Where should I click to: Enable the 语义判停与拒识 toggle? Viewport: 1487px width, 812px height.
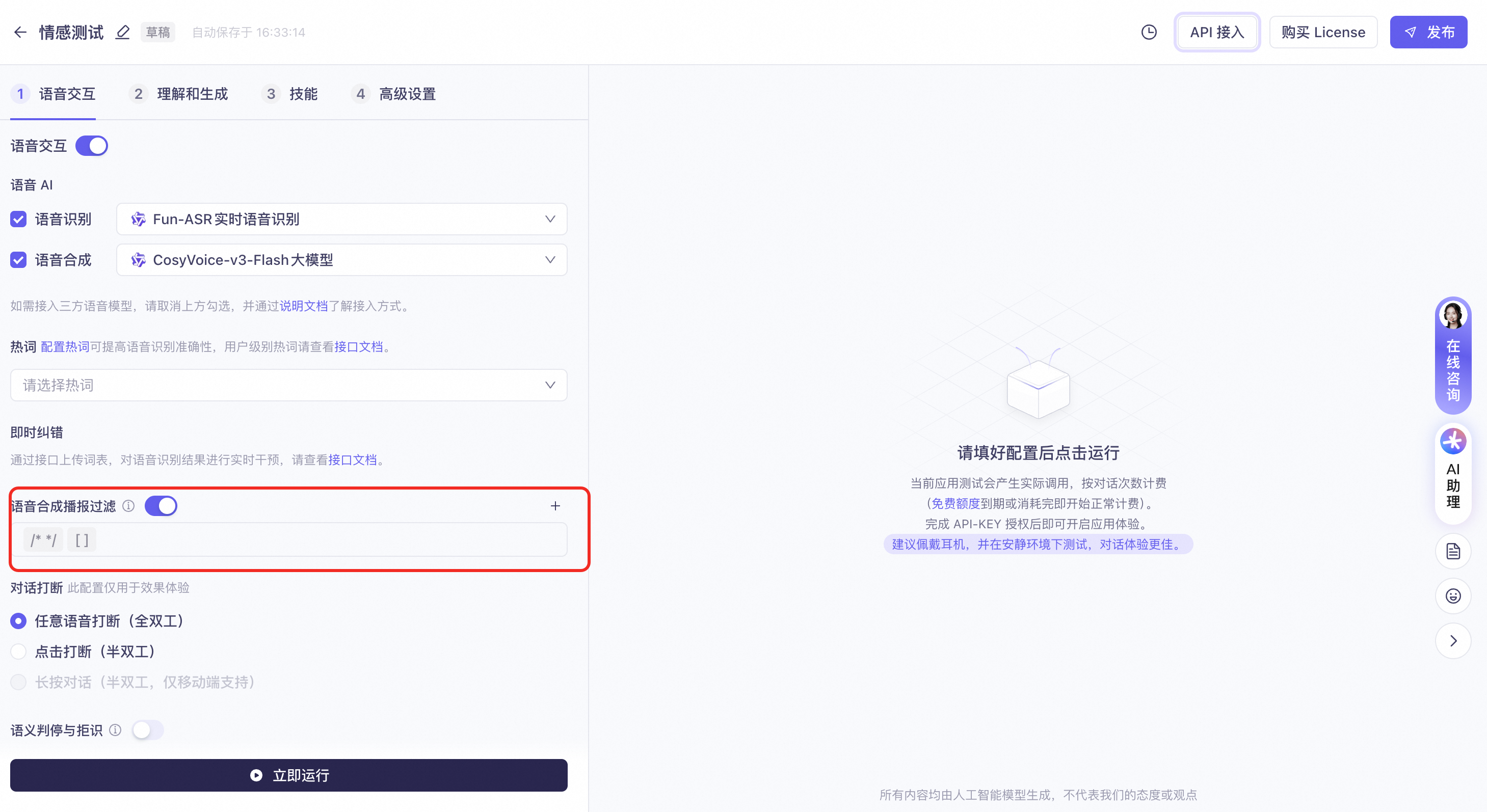[x=148, y=730]
